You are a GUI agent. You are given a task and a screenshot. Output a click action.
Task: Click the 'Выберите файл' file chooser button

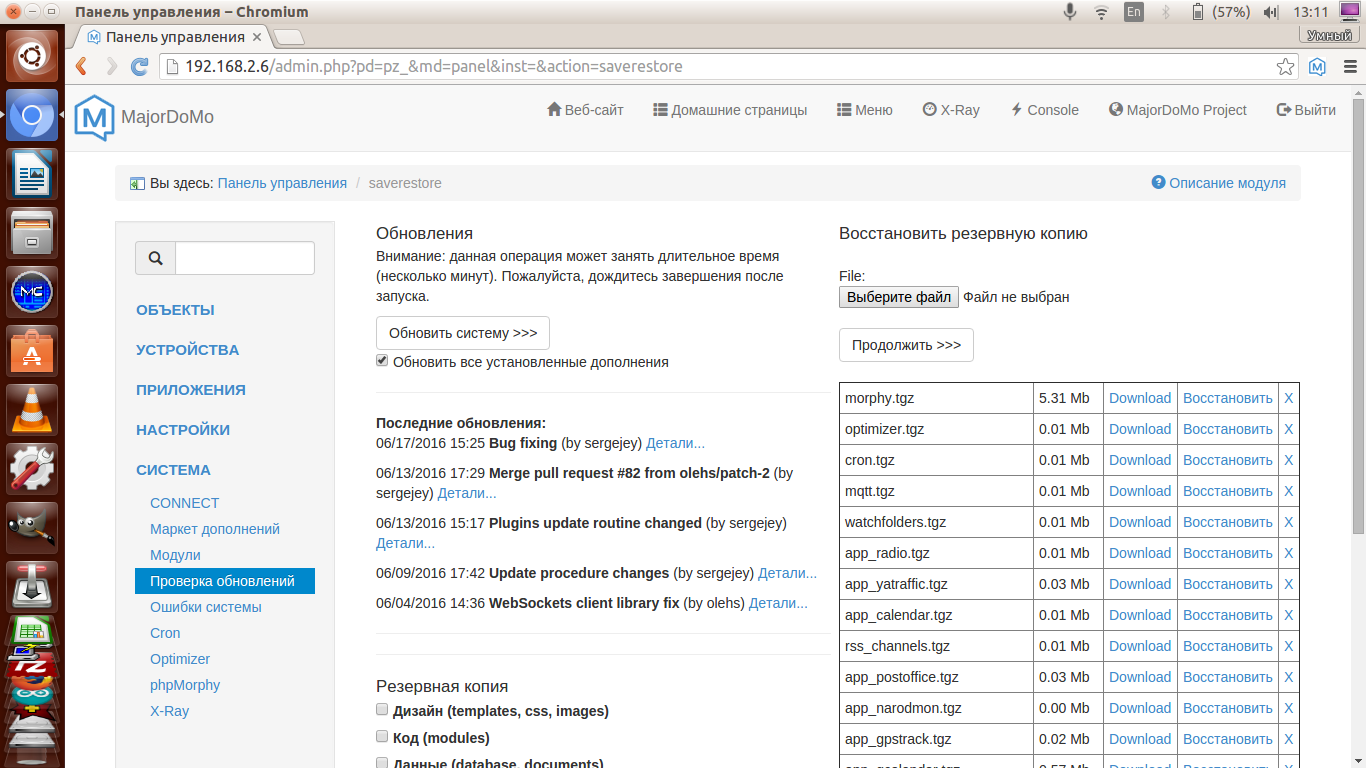(x=899, y=297)
